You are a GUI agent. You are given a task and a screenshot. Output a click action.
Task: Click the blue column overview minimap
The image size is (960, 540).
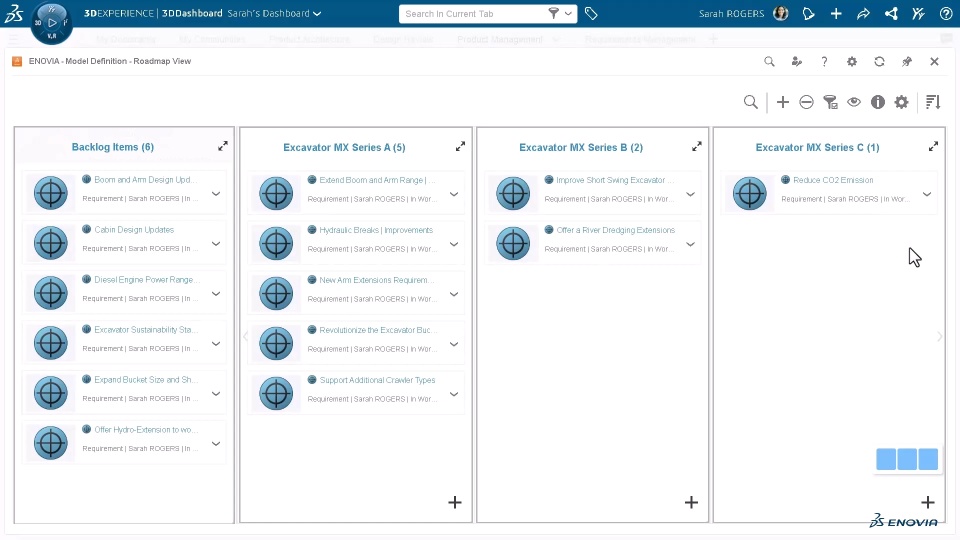click(x=907, y=459)
